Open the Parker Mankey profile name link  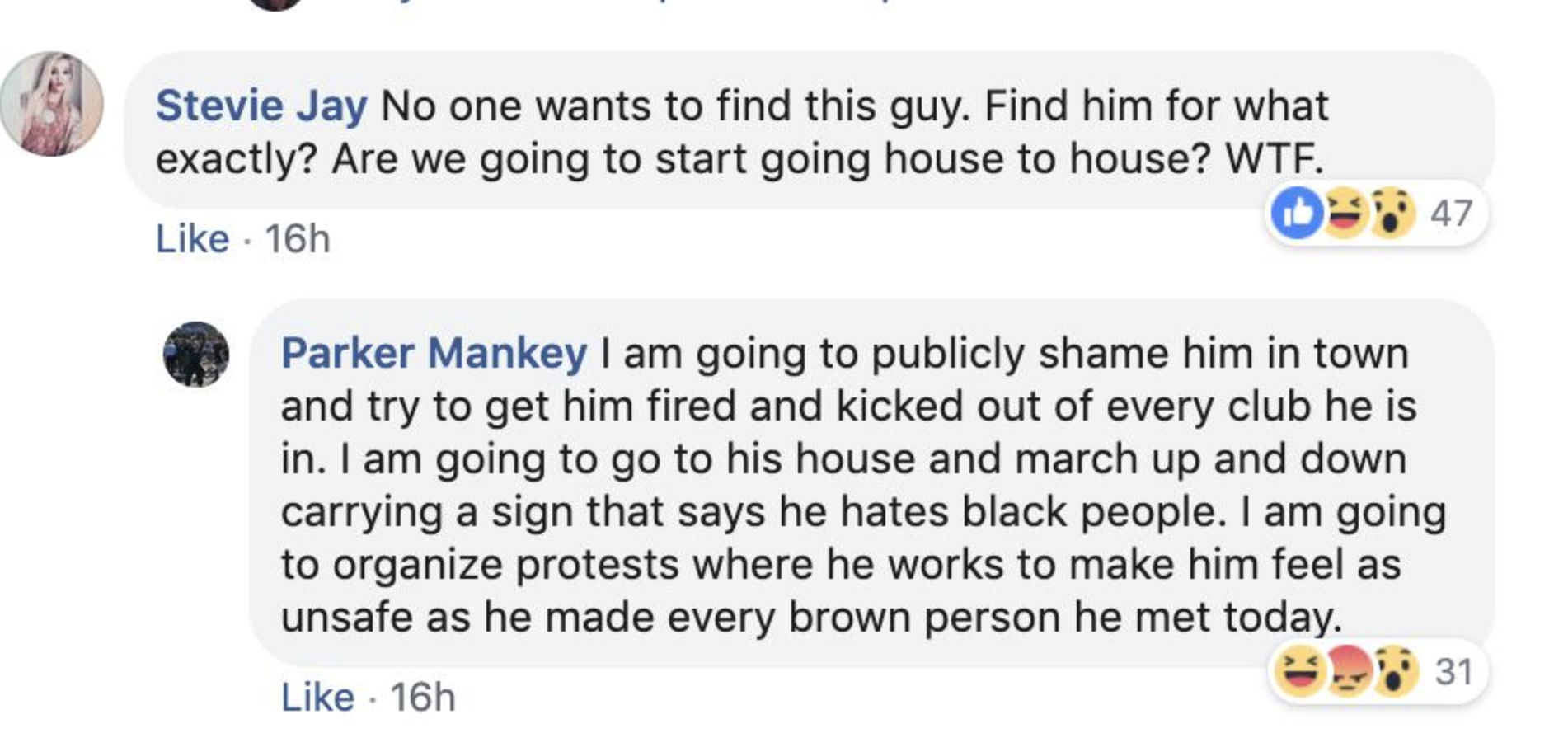click(x=434, y=354)
